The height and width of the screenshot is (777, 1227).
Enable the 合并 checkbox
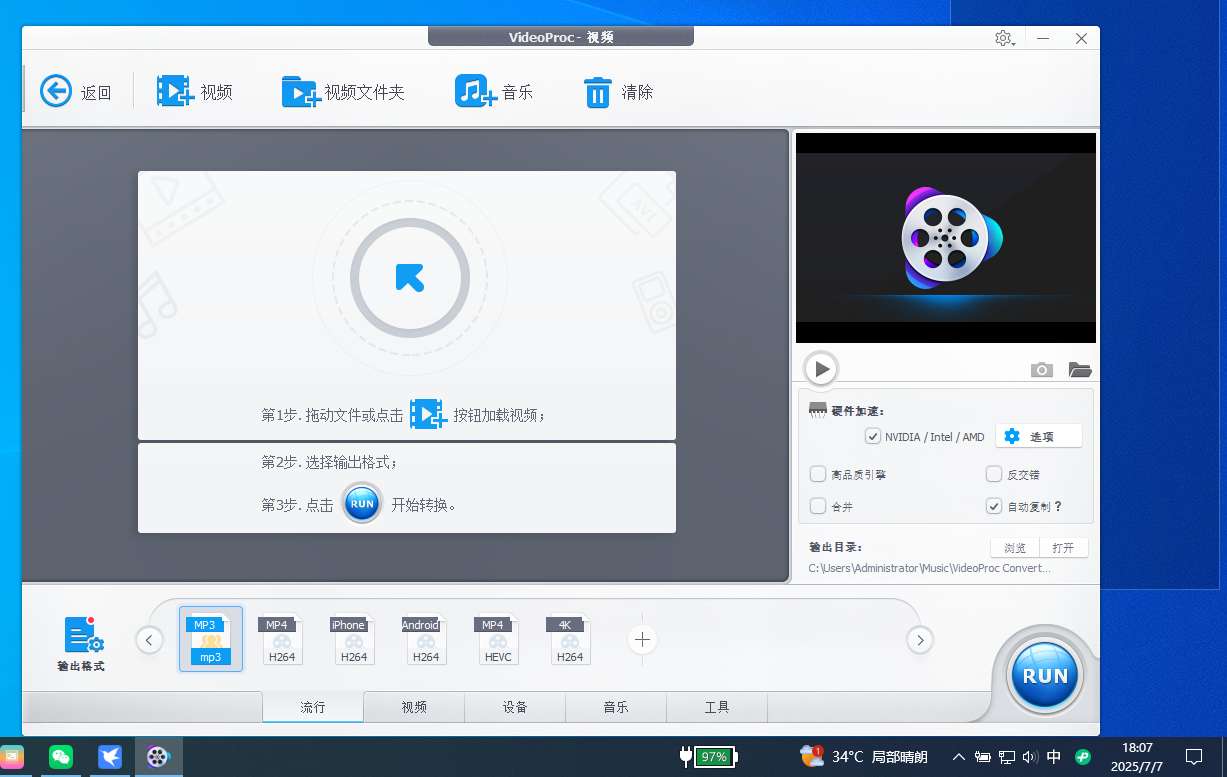coord(818,506)
